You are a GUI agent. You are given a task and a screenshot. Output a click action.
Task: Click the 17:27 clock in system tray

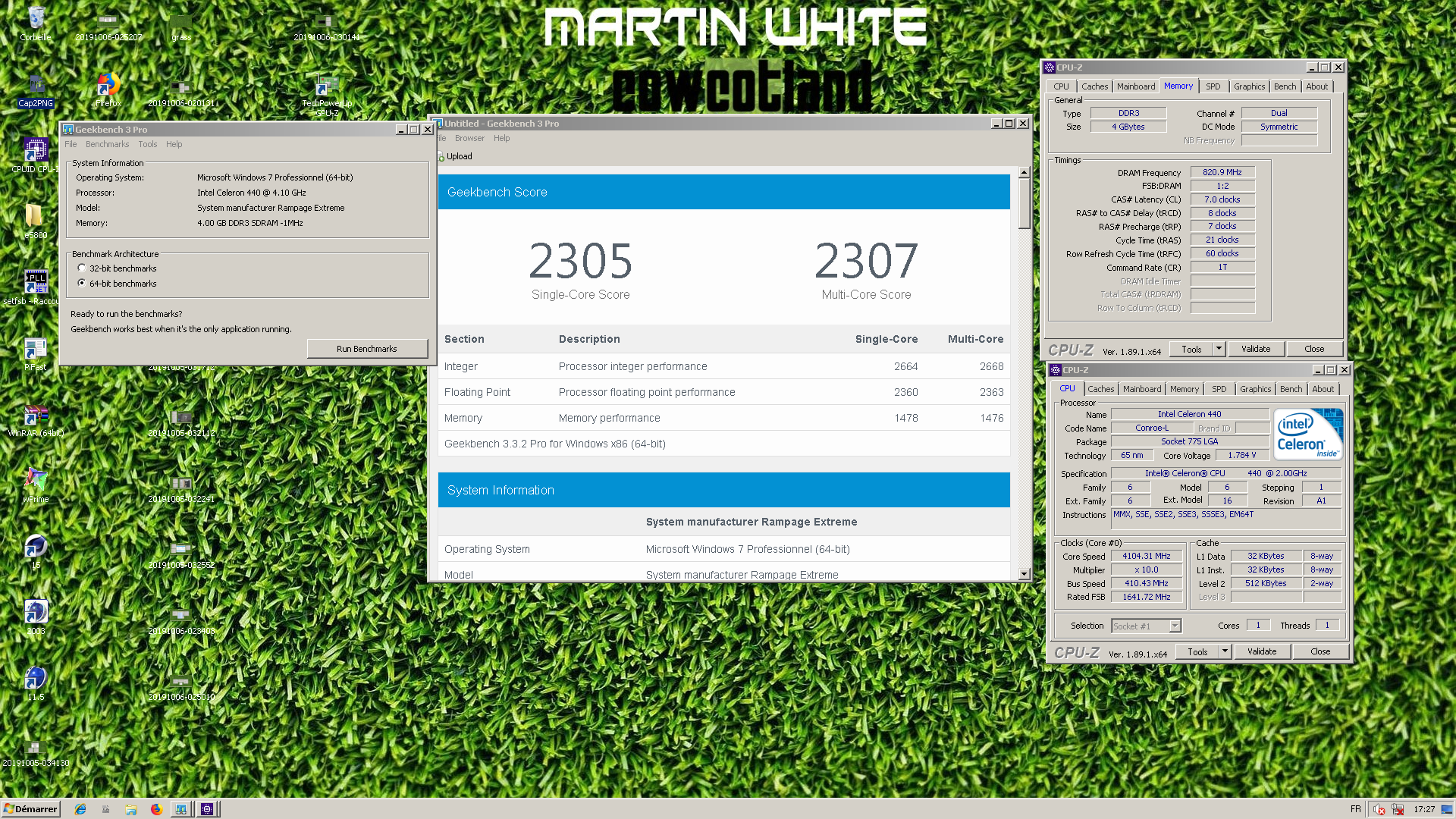click(x=1424, y=809)
